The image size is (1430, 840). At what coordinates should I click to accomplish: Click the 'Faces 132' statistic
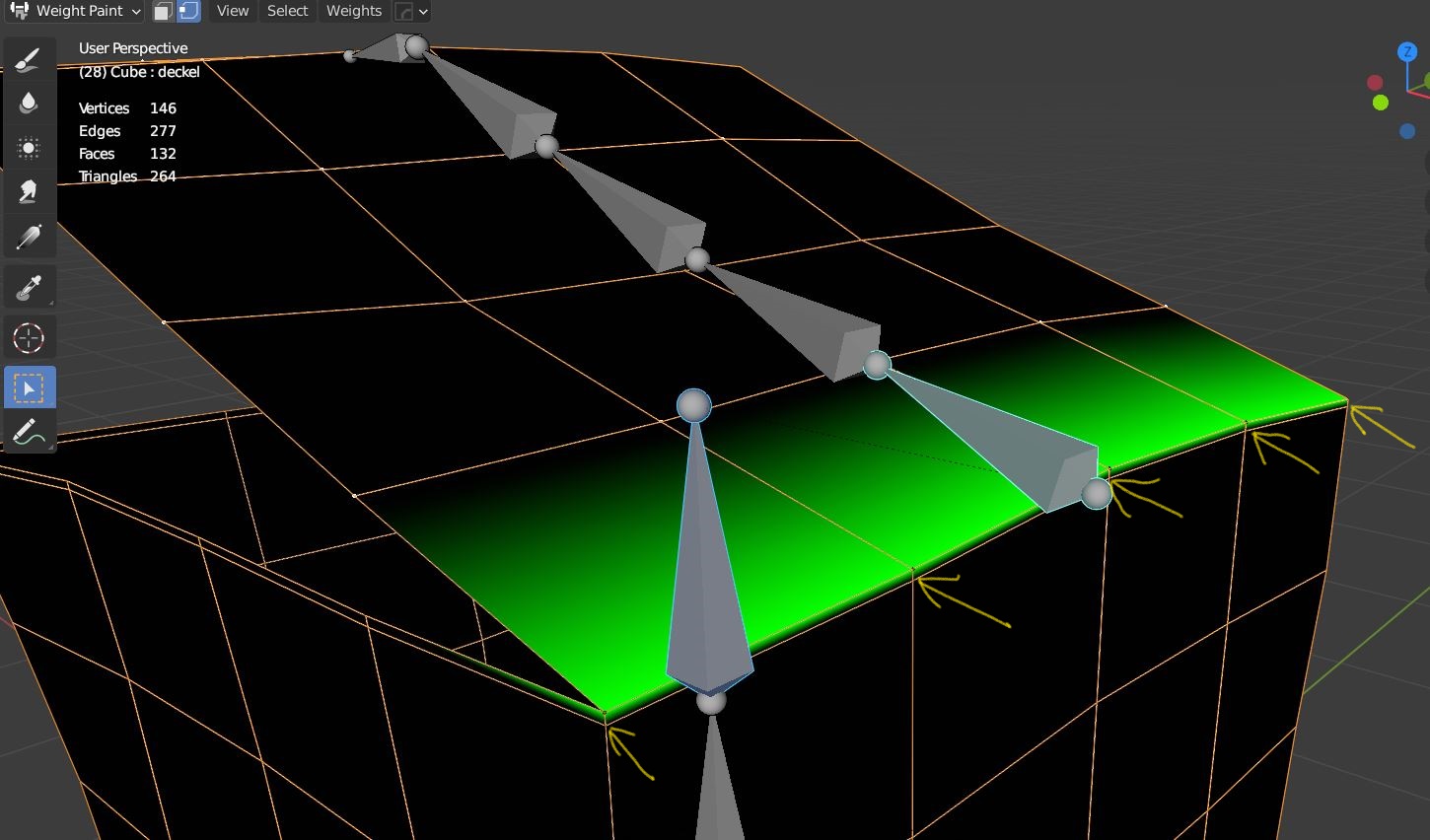tap(127, 154)
